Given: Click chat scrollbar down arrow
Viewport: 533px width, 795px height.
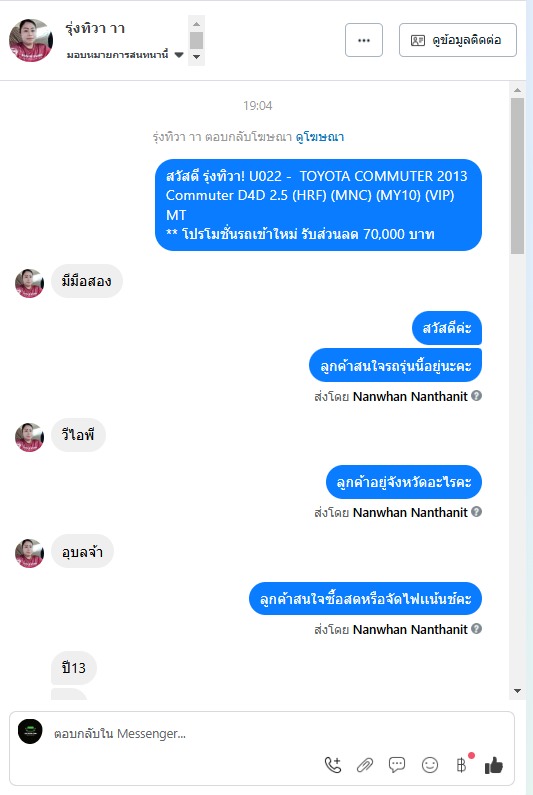Looking at the screenshot, I should (517, 691).
